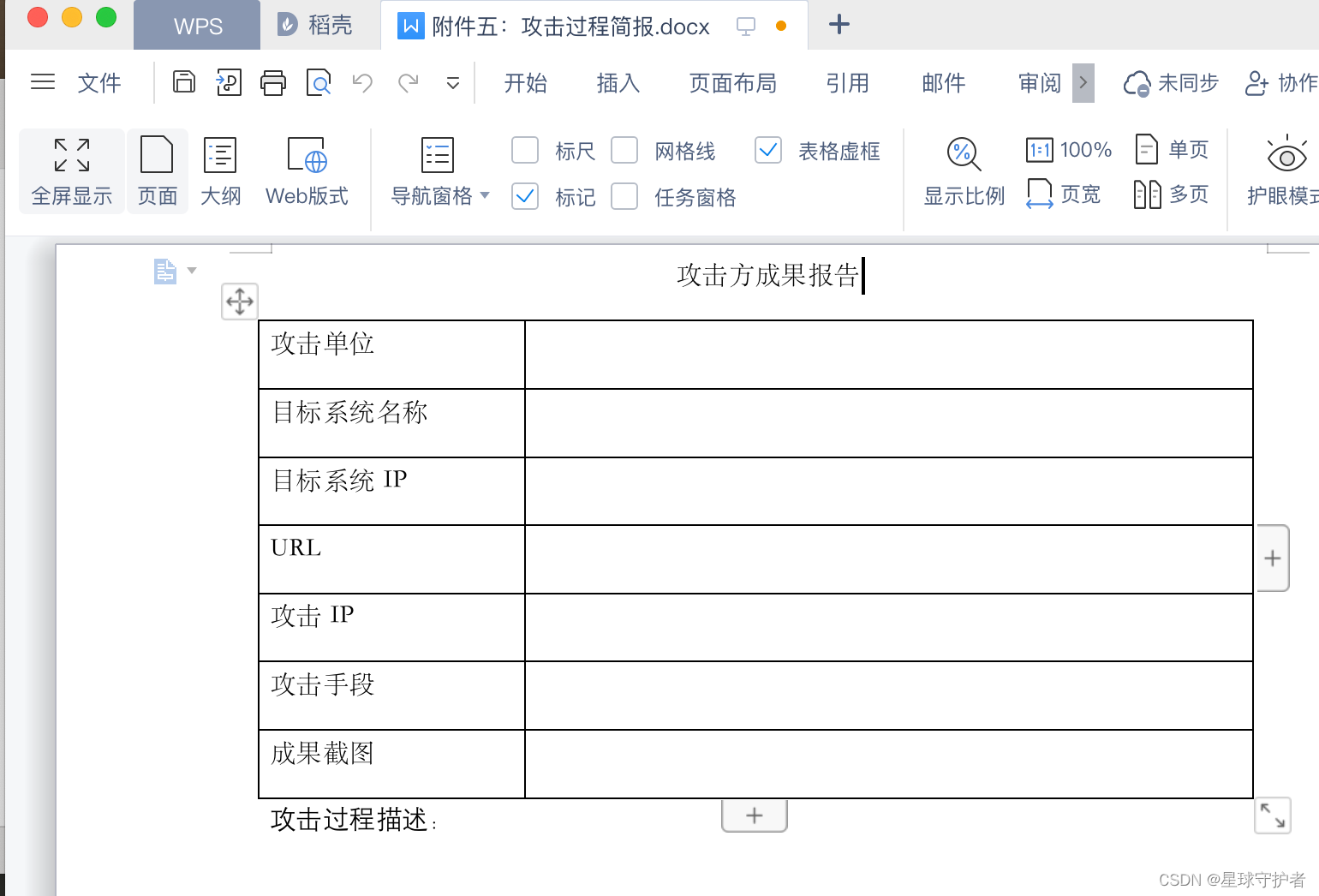Open the 文件 menu
The width and height of the screenshot is (1319, 896).
(x=99, y=83)
